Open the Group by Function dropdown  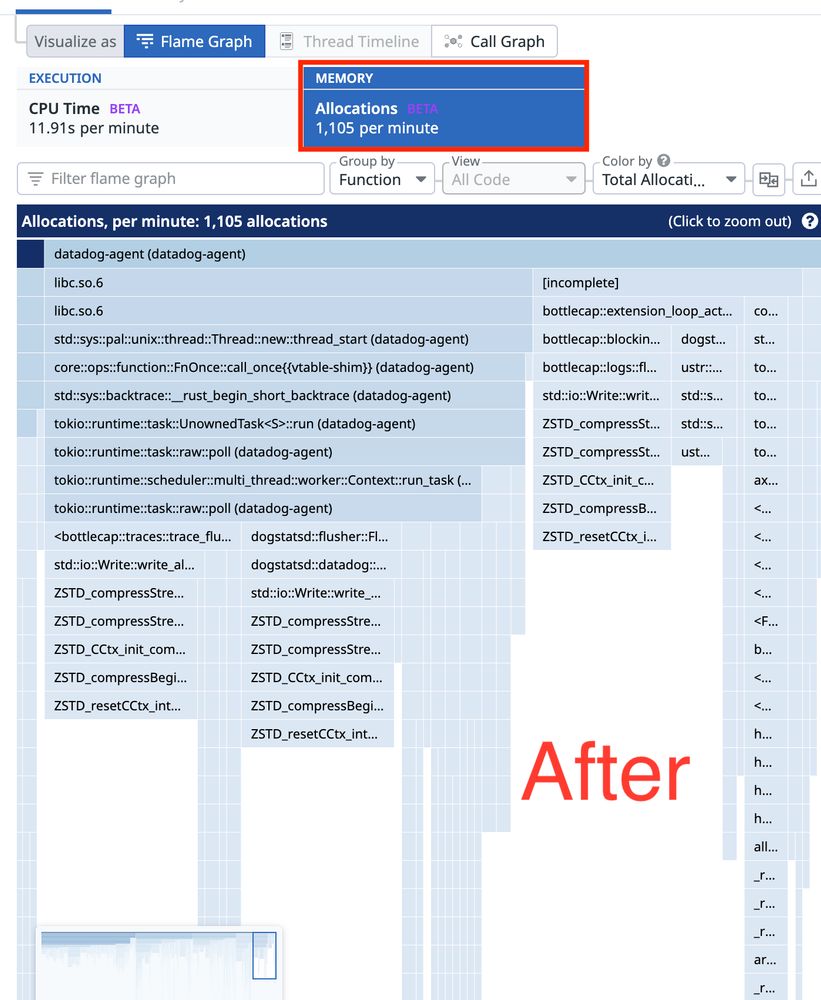[382, 179]
